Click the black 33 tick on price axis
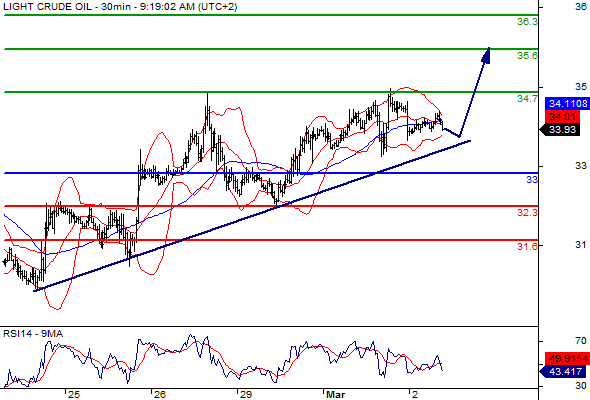This screenshot has width=590, height=400. [x=581, y=165]
